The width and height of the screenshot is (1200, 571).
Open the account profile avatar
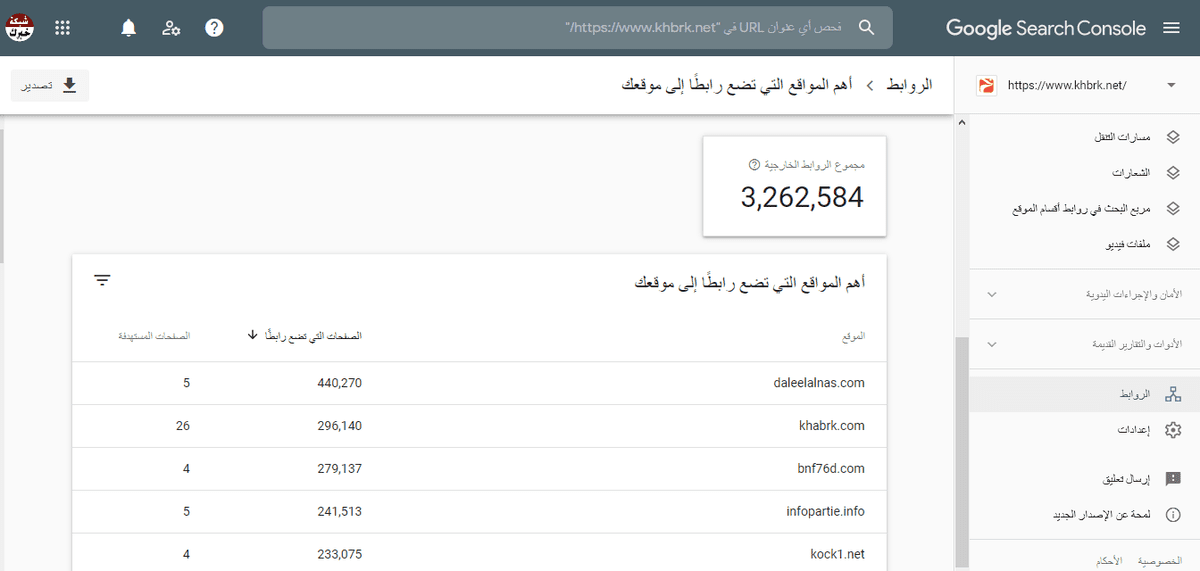pyautogui.click(x=20, y=28)
